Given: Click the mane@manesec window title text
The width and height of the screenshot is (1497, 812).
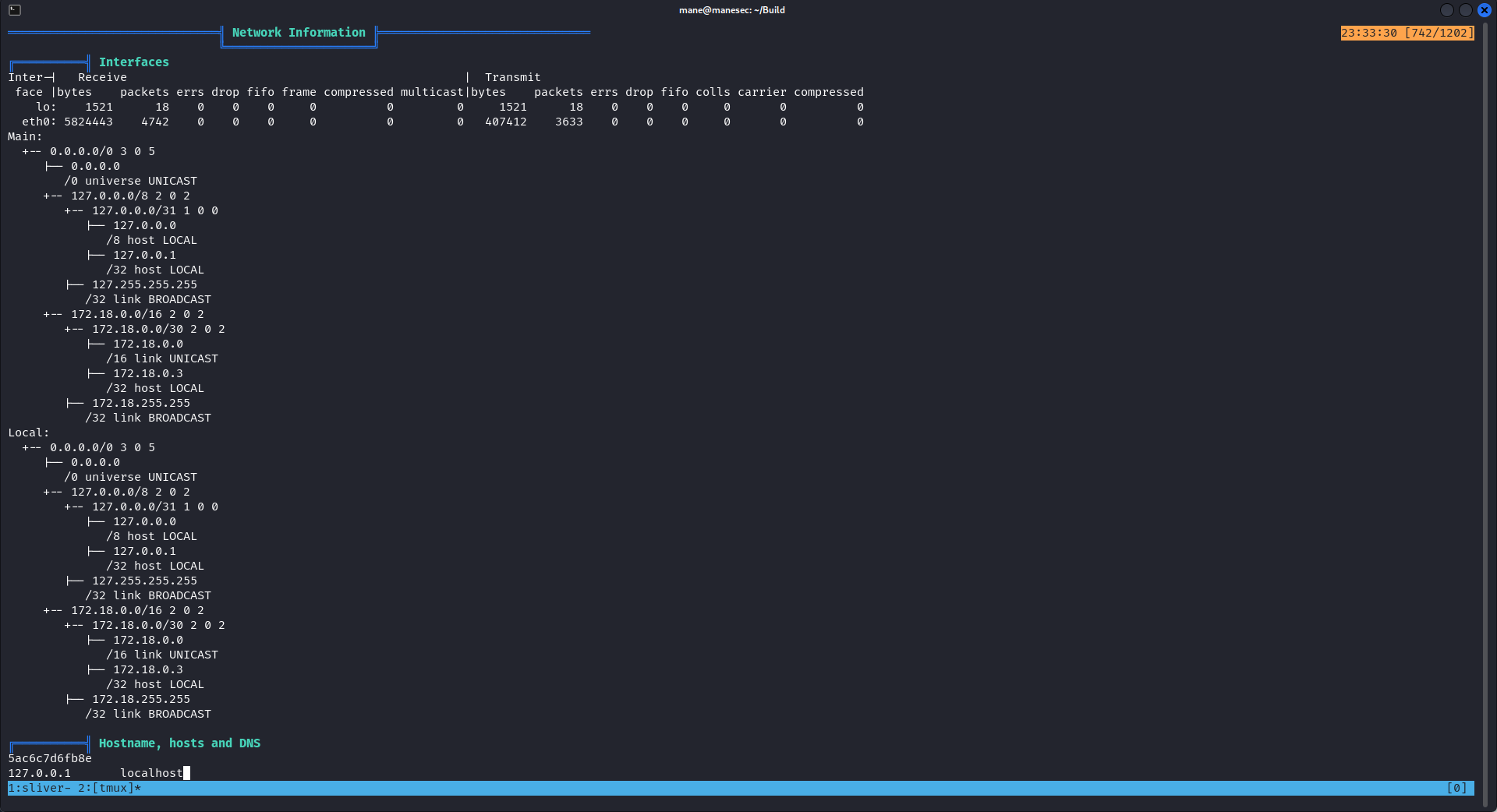Looking at the screenshot, I should (x=731, y=10).
